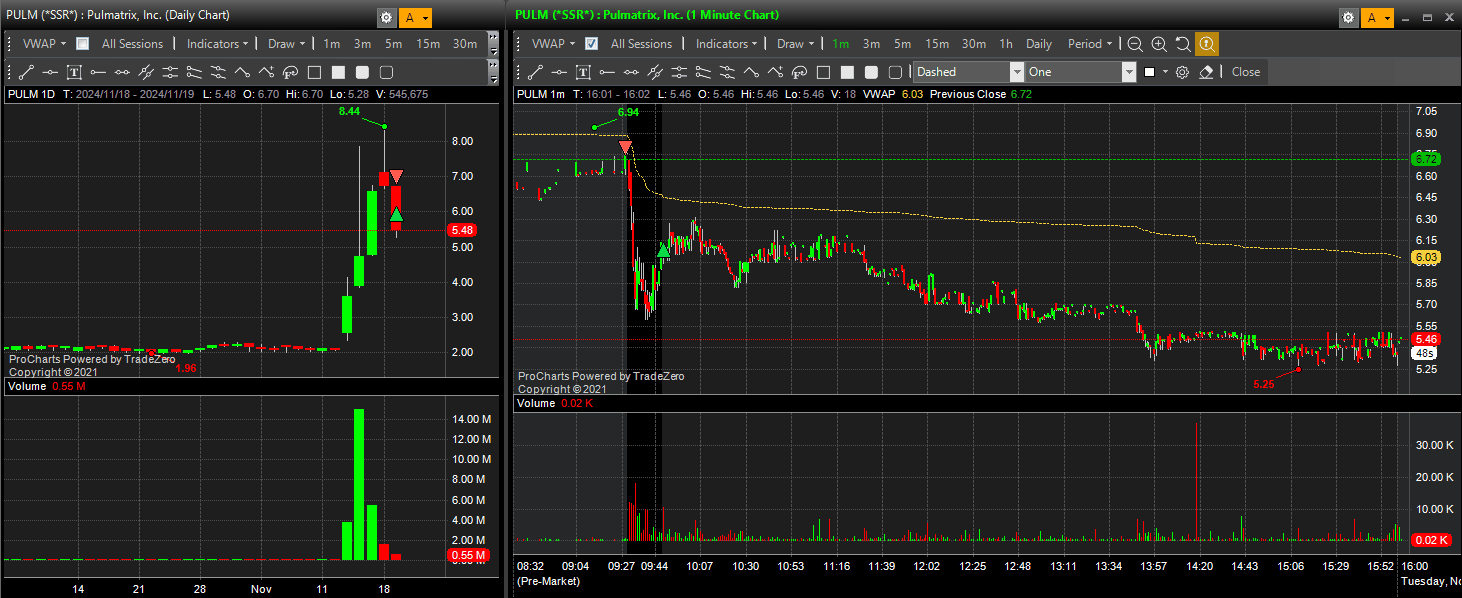The image size is (1462, 598).
Task: Open the Dashed line style combo box
Action: click(969, 72)
